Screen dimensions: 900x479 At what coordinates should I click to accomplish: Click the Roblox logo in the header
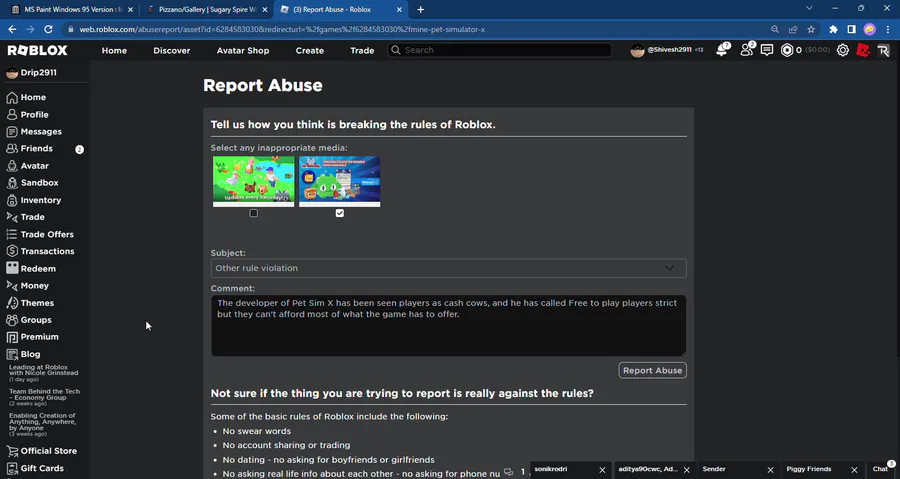tap(37, 50)
